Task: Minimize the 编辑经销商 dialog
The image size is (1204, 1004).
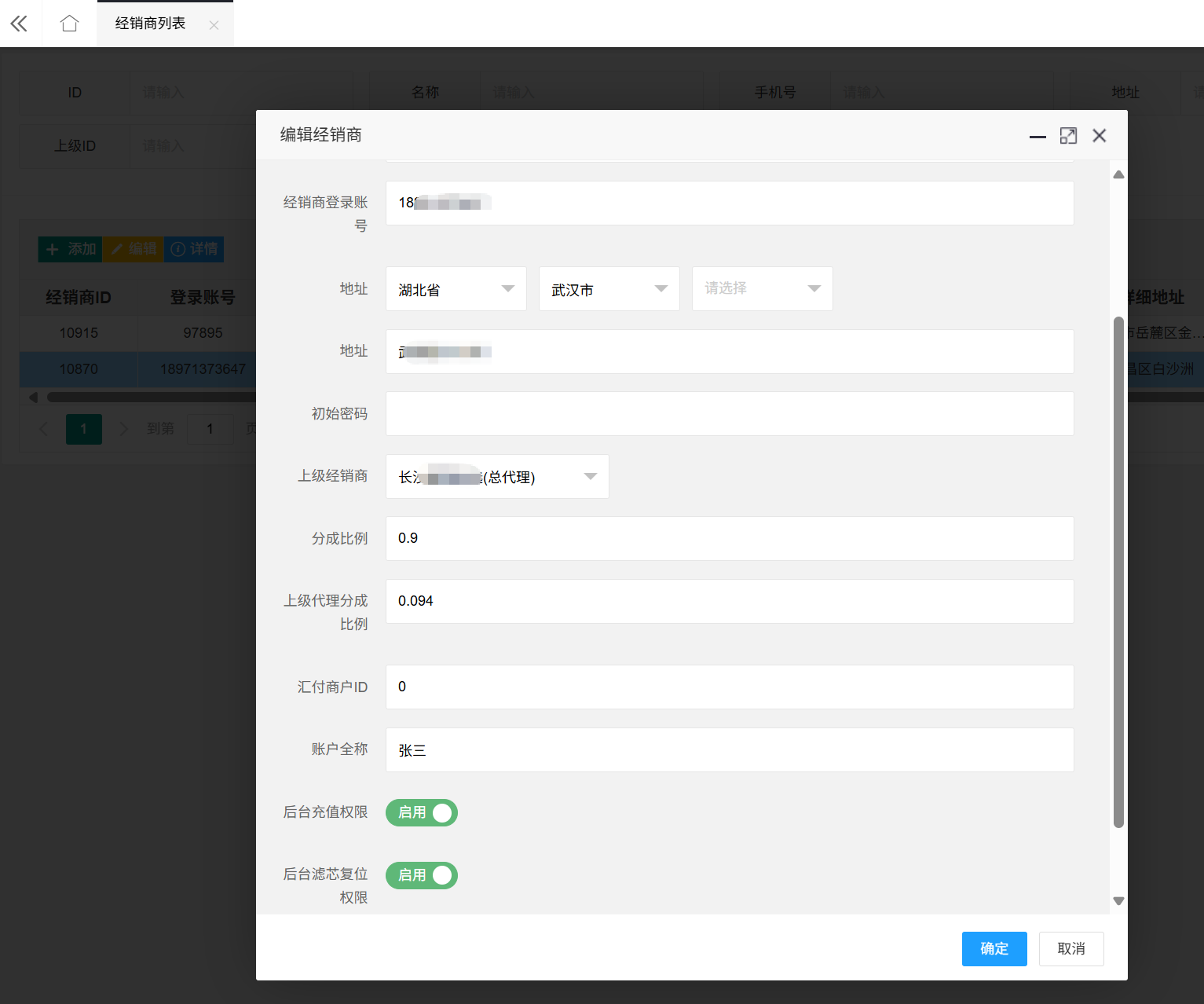Action: tap(1037, 136)
